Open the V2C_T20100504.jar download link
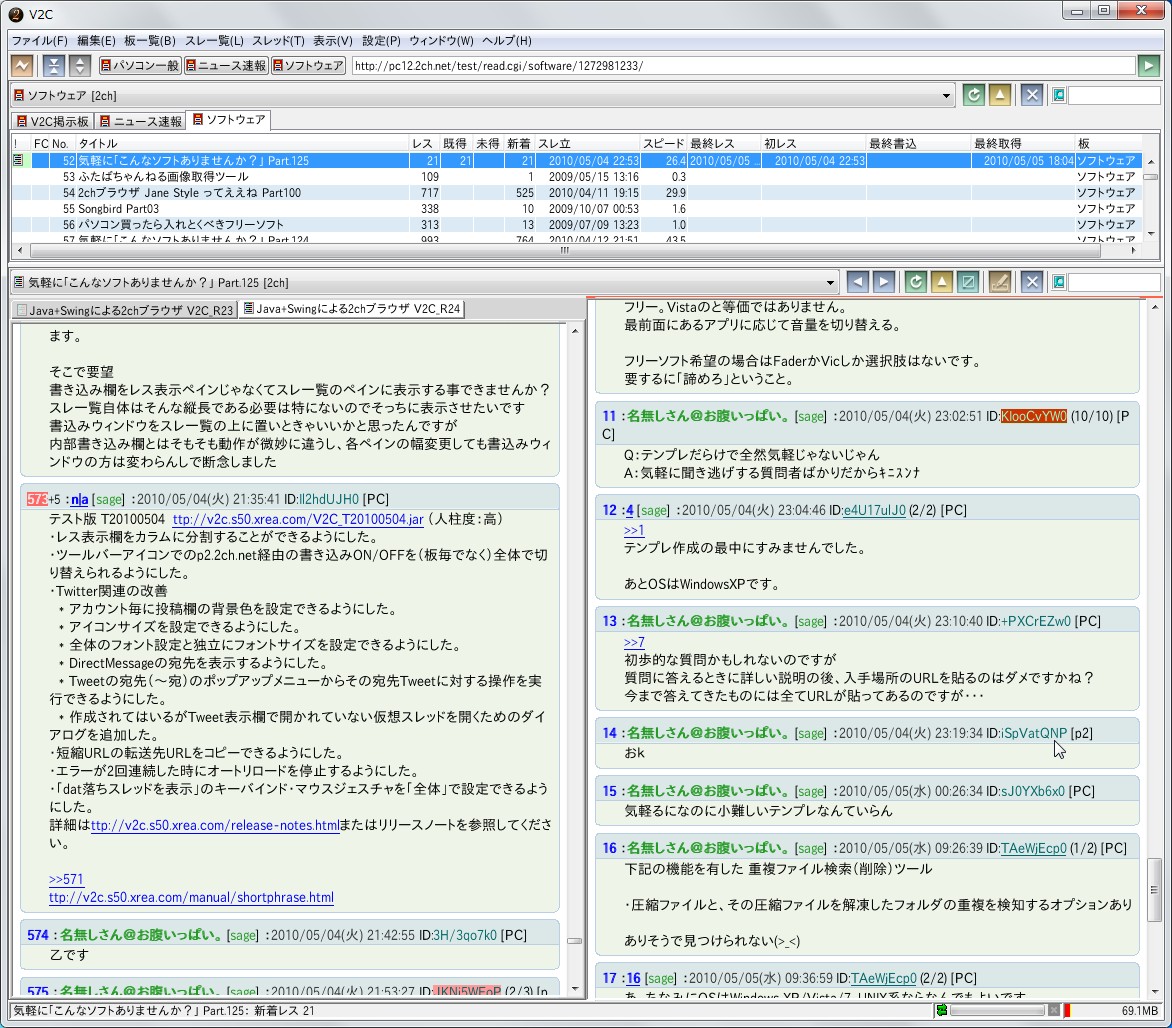The height and width of the screenshot is (1028, 1172). tap(298, 520)
